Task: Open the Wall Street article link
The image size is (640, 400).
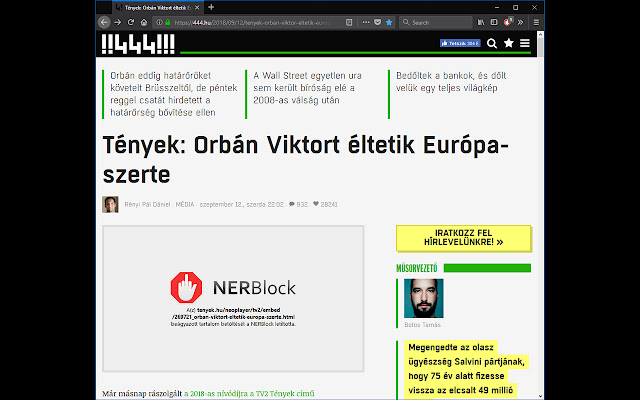Action: pyautogui.click(x=307, y=88)
